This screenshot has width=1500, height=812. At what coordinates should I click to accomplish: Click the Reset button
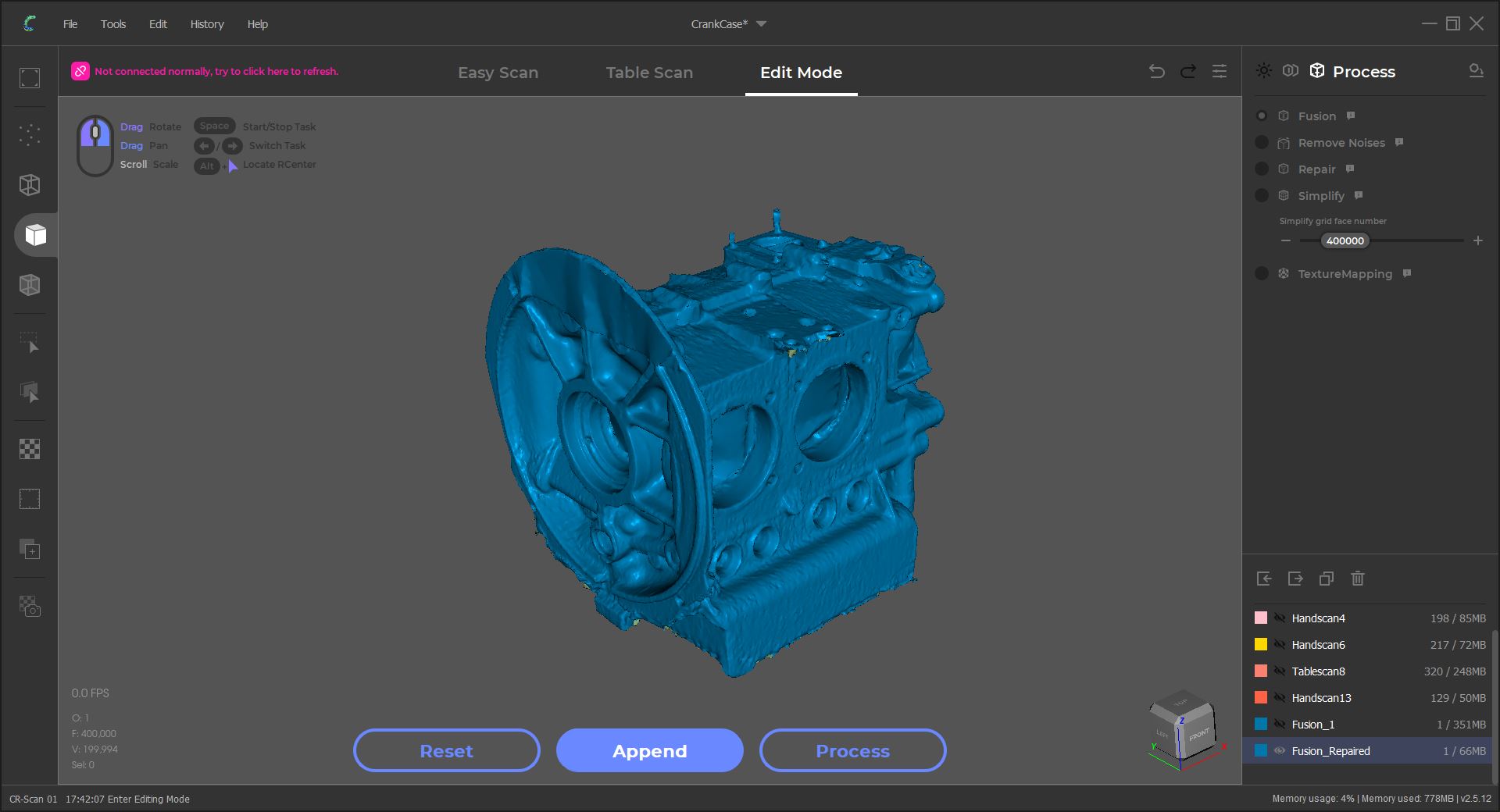(446, 750)
